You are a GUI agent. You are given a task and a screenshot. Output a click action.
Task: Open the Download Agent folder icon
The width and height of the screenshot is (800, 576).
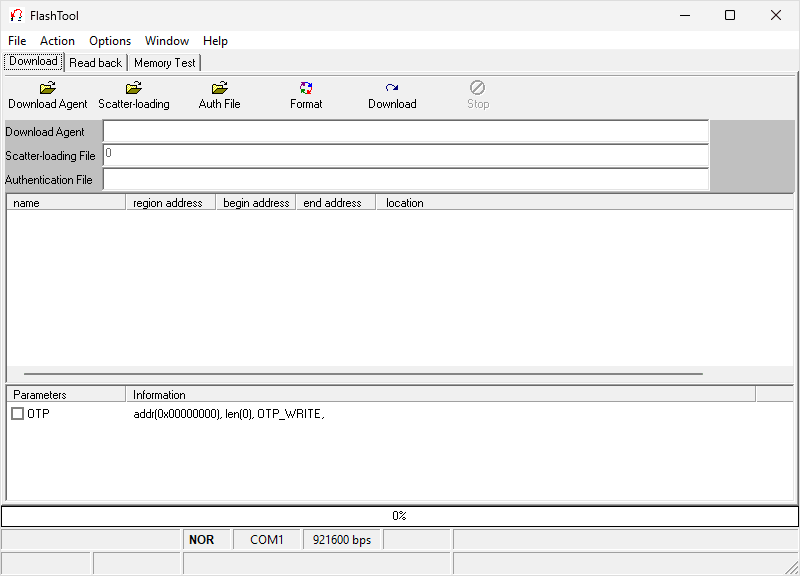(47, 88)
